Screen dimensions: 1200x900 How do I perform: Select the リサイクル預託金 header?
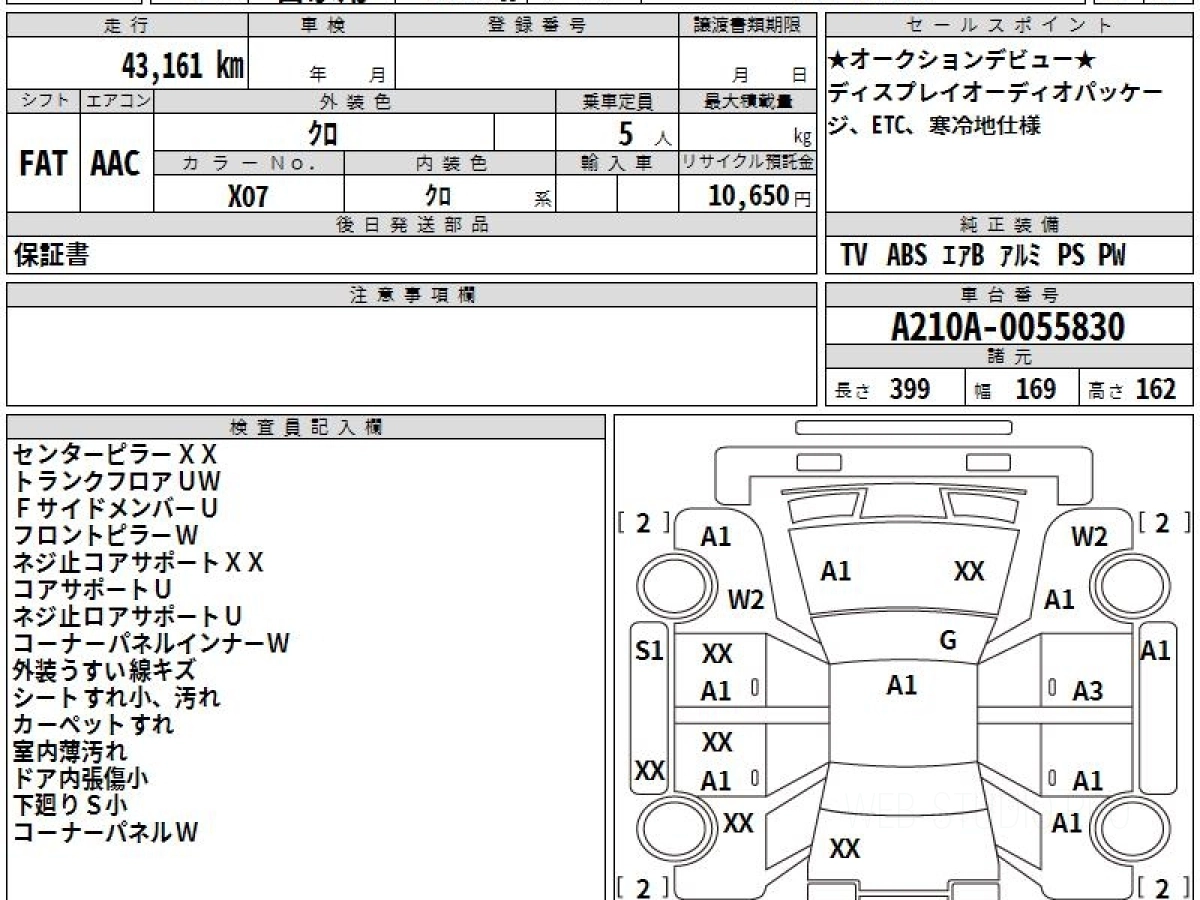[747, 163]
